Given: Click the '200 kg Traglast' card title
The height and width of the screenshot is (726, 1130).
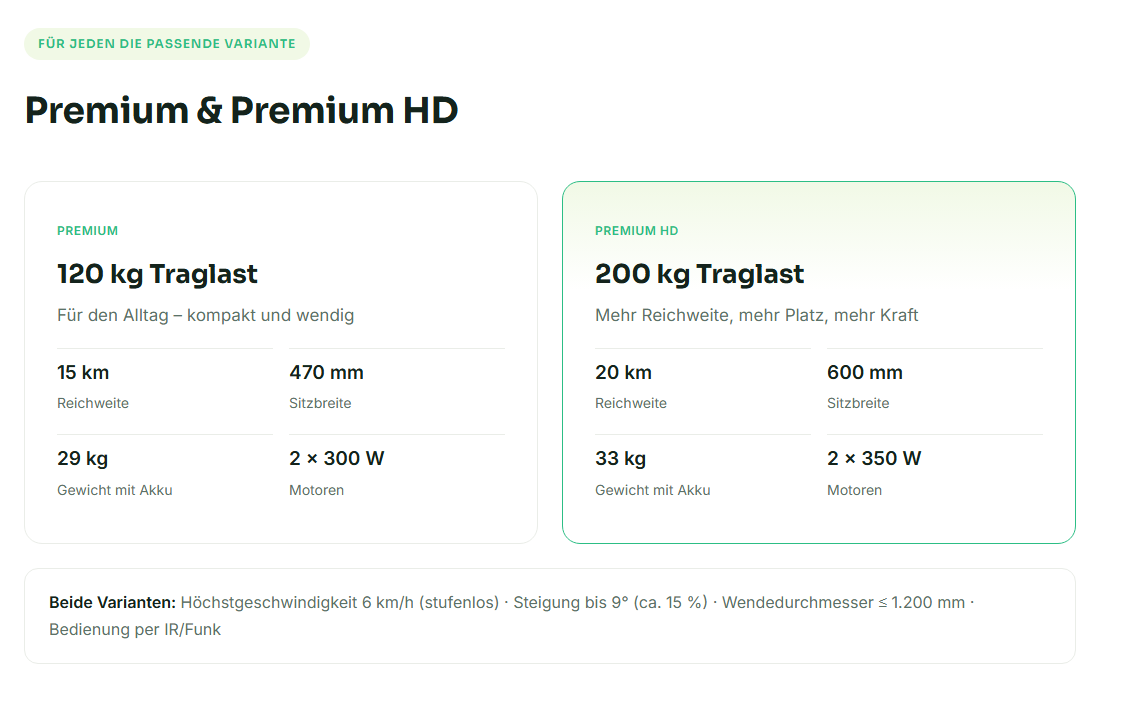Looking at the screenshot, I should [699, 274].
